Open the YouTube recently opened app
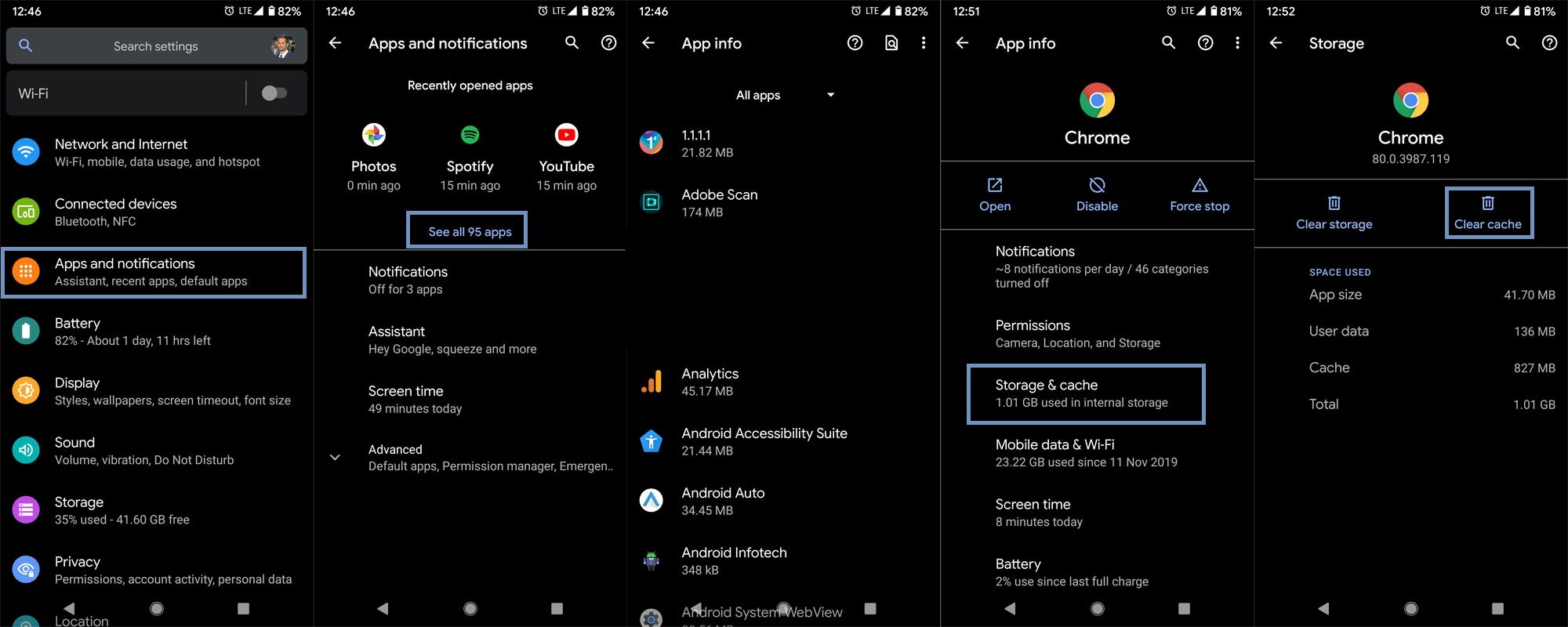Viewport: 1568px width, 627px height. click(x=566, y=159)
